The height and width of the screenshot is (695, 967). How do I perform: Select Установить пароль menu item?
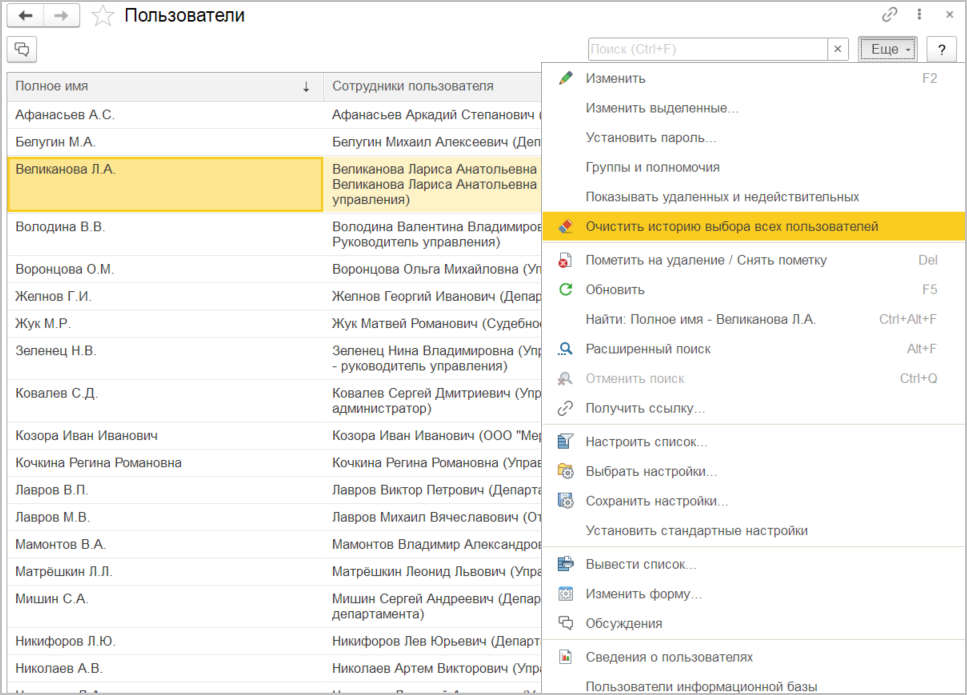point(651,138)
